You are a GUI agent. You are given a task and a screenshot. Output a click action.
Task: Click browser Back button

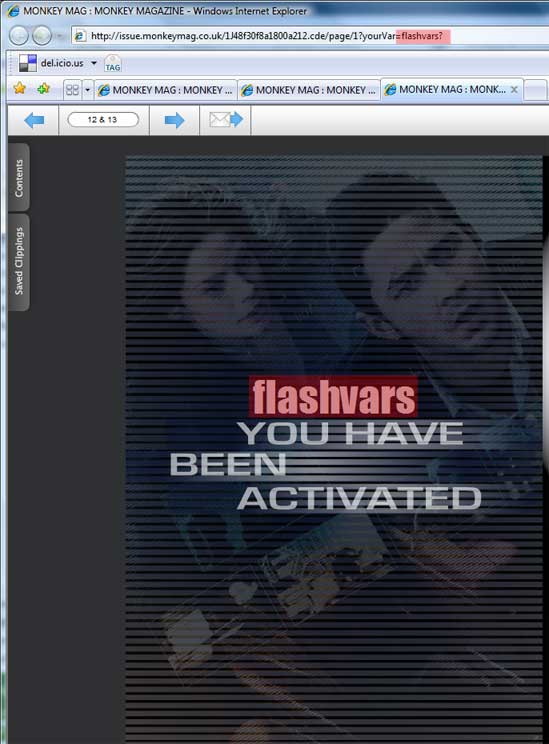(x=19, y=36)
